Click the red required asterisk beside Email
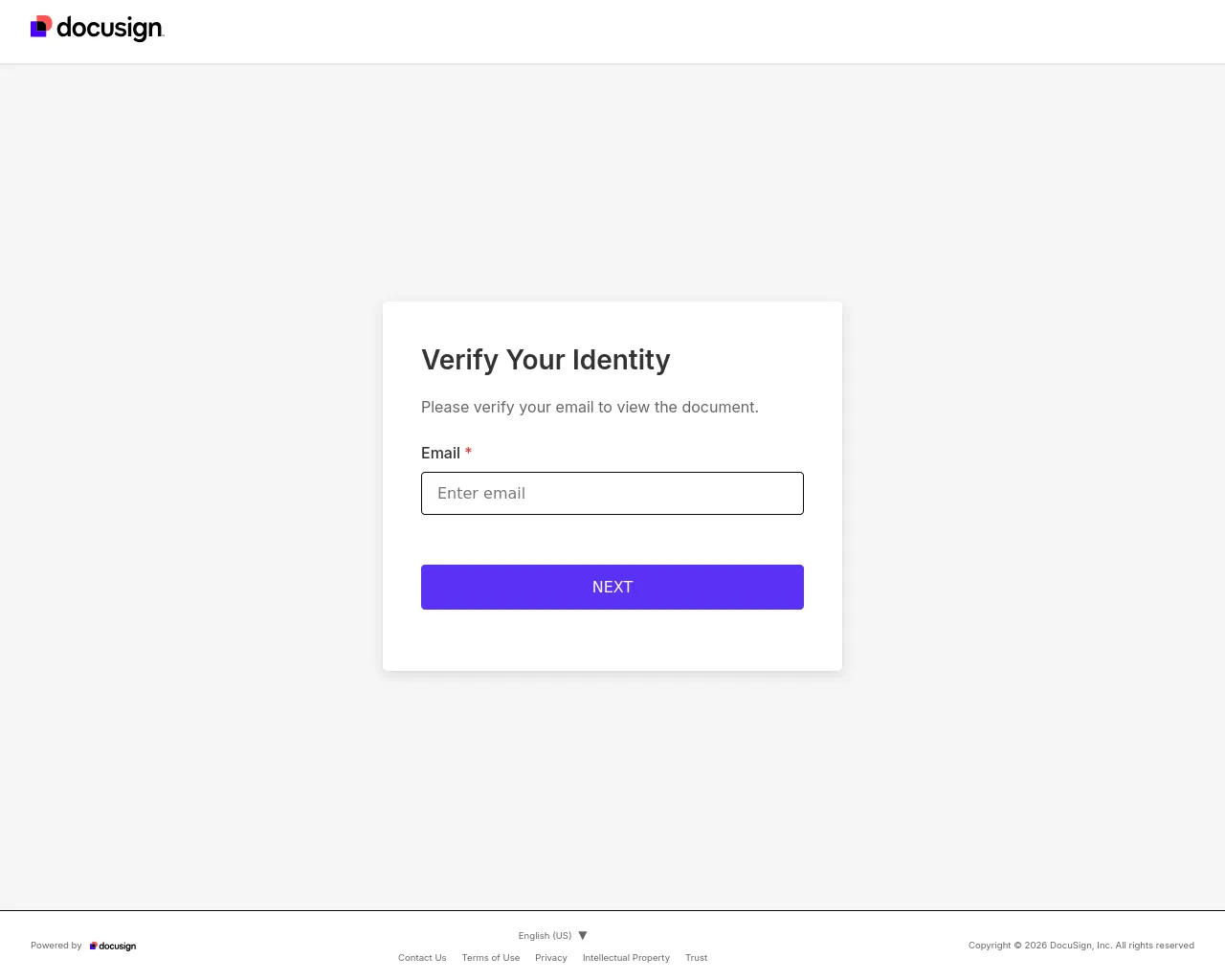Image resolution: width=1225 pixels, height=980 pixels. click(468, 453)
